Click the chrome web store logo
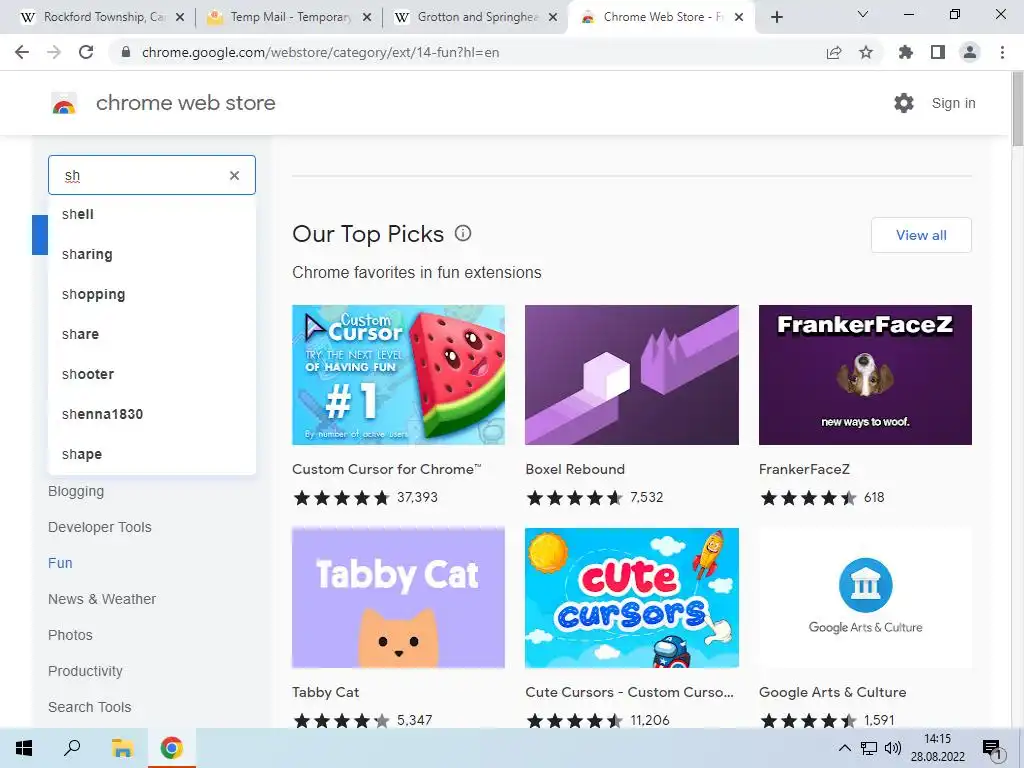1024x768 pixels. coord(64,103)
